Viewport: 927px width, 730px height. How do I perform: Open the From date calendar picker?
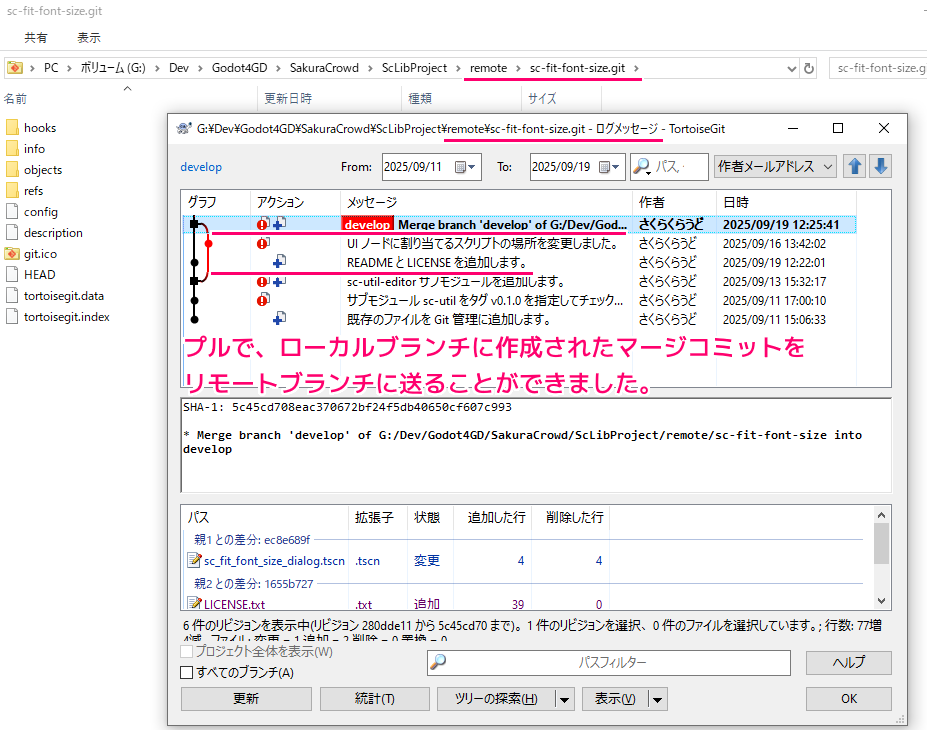click(x=465, y=167)
